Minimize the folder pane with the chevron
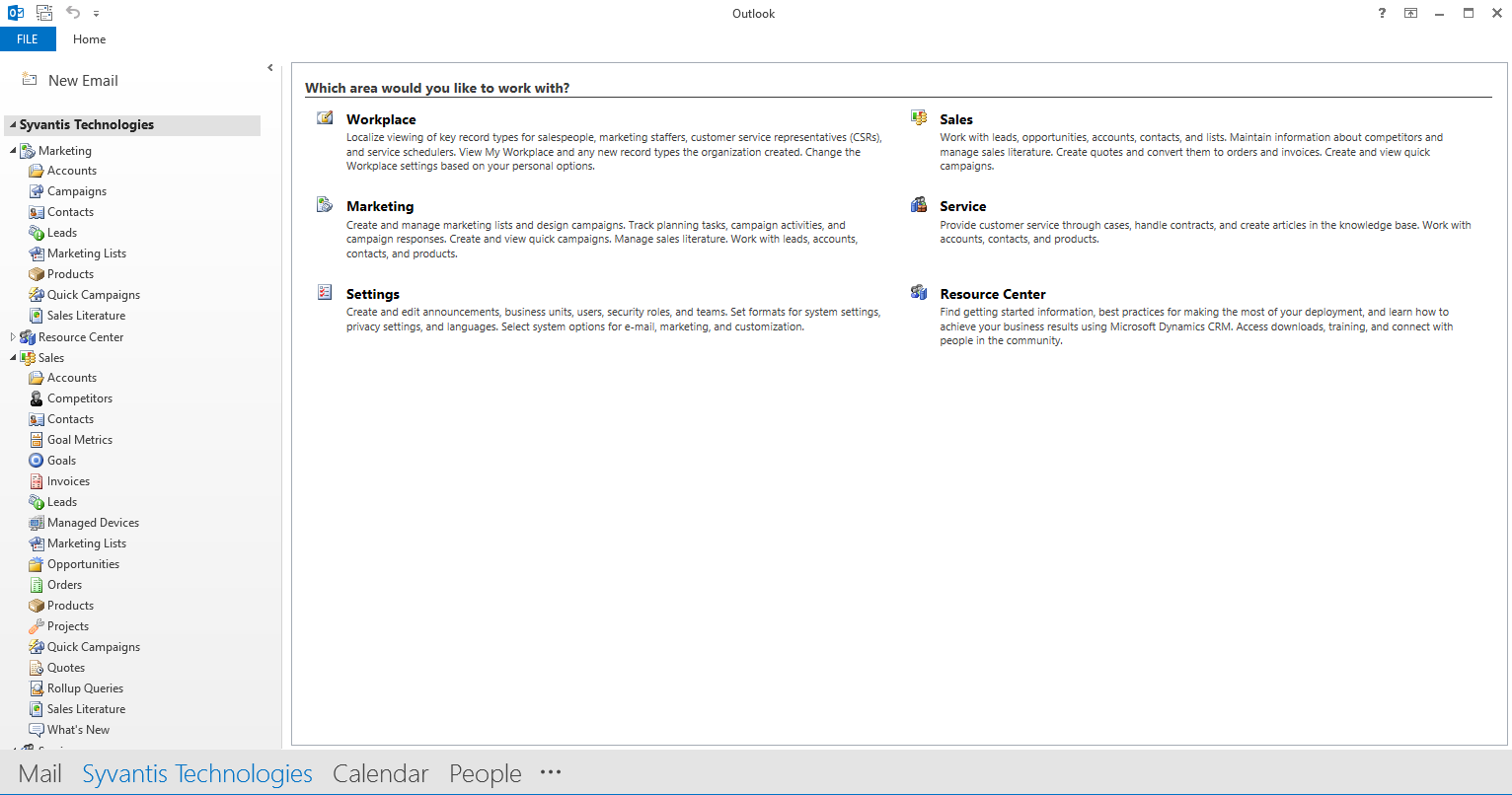The image size is (1512, 795). pyautogui.click(x=269, y=68)
